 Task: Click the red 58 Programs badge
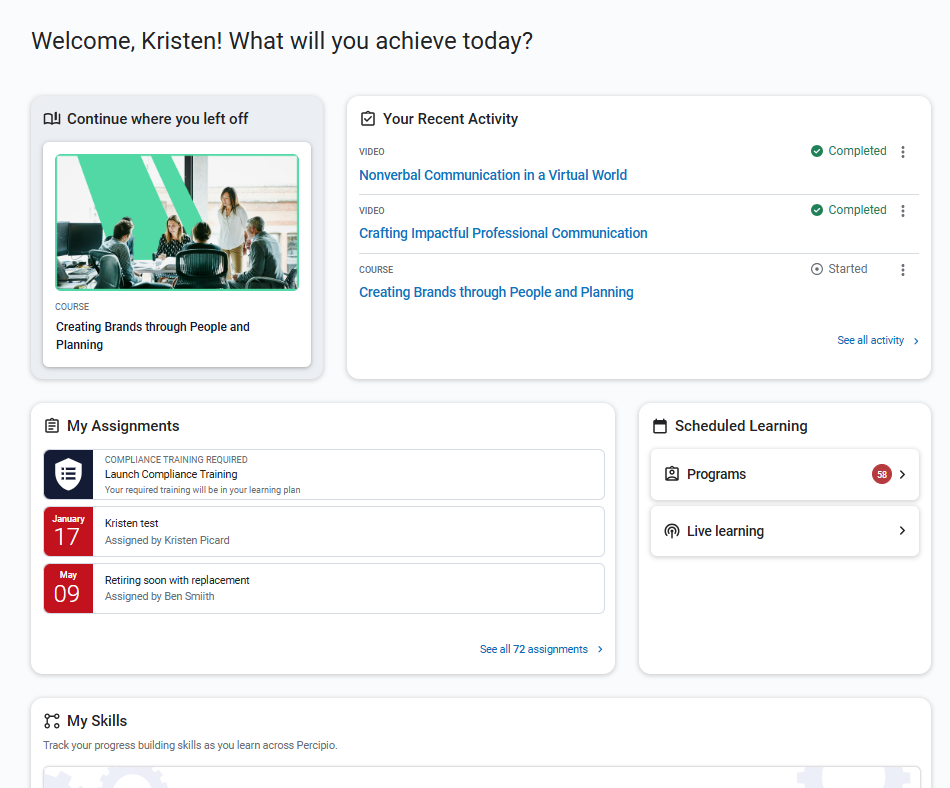[881, 475]
